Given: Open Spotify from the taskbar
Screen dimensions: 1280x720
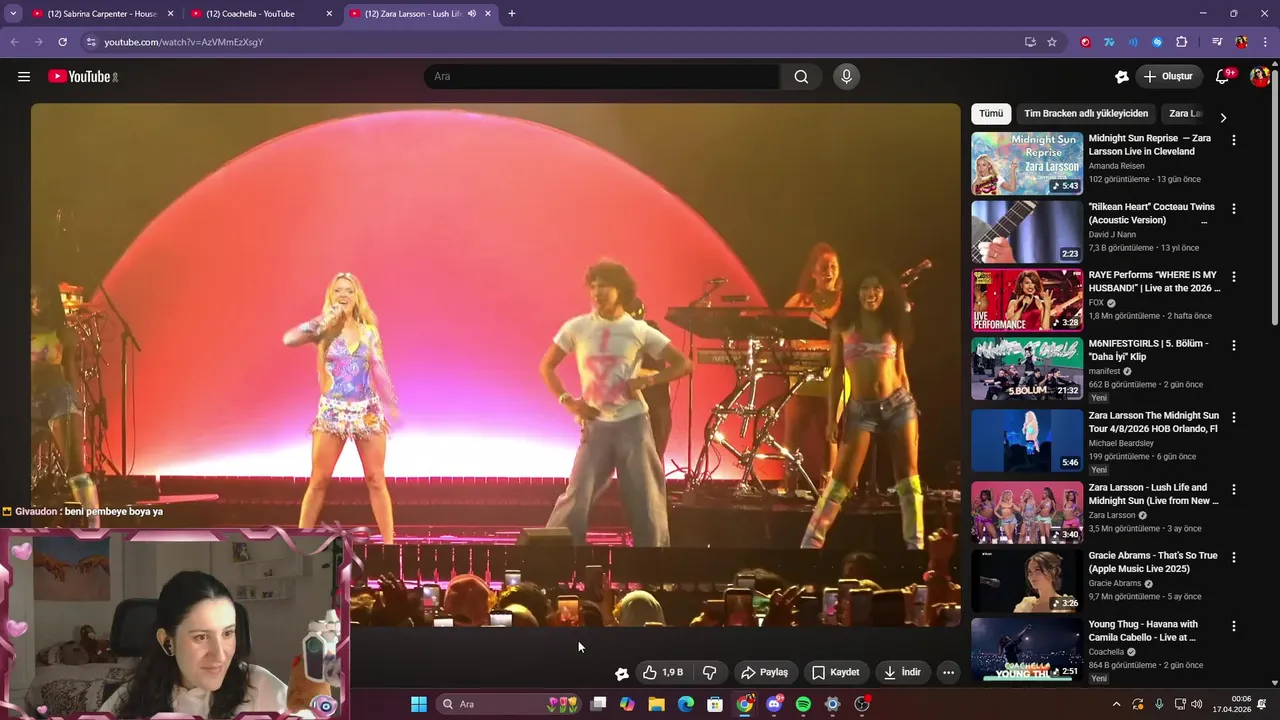Looking at the screenshot, I should (x=803, y=704).
